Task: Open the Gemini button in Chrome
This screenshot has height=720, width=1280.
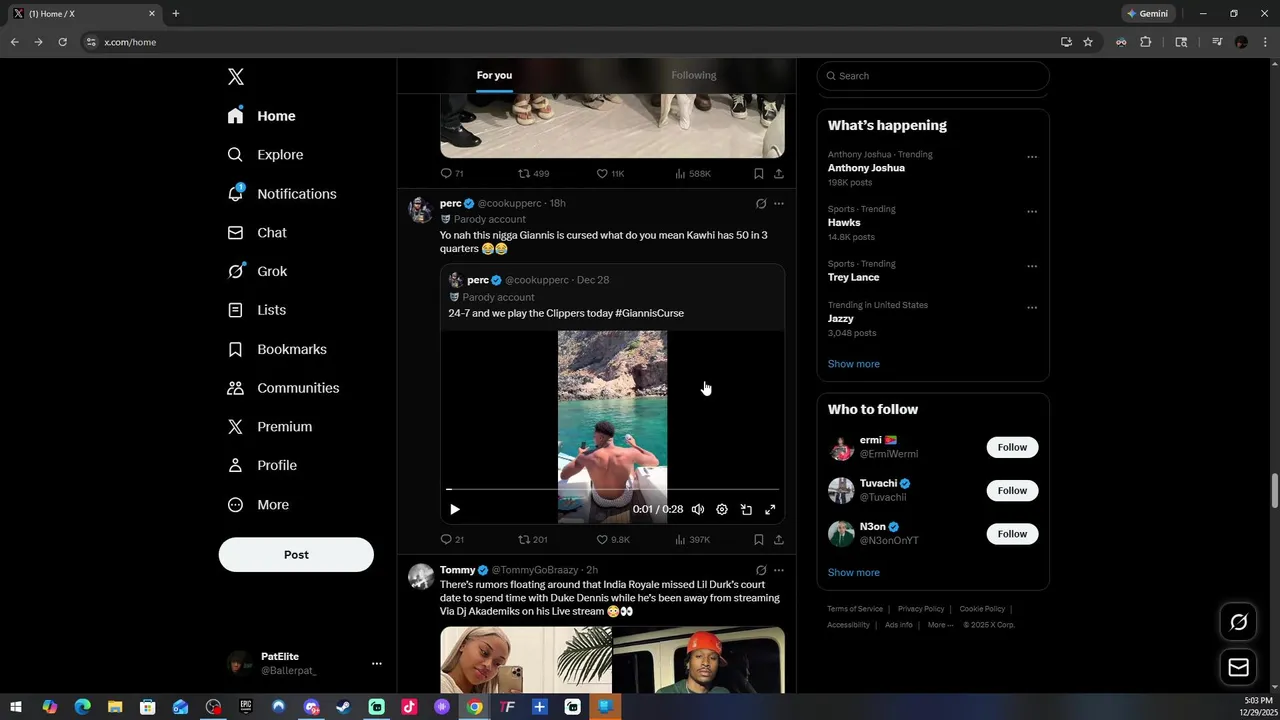Action: click(x=1148, y=14)
